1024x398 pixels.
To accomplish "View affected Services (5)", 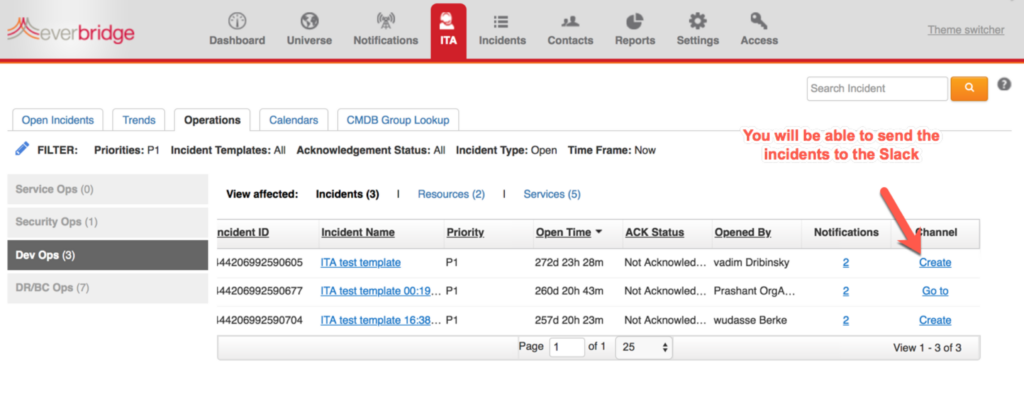I will coord(552,194).
